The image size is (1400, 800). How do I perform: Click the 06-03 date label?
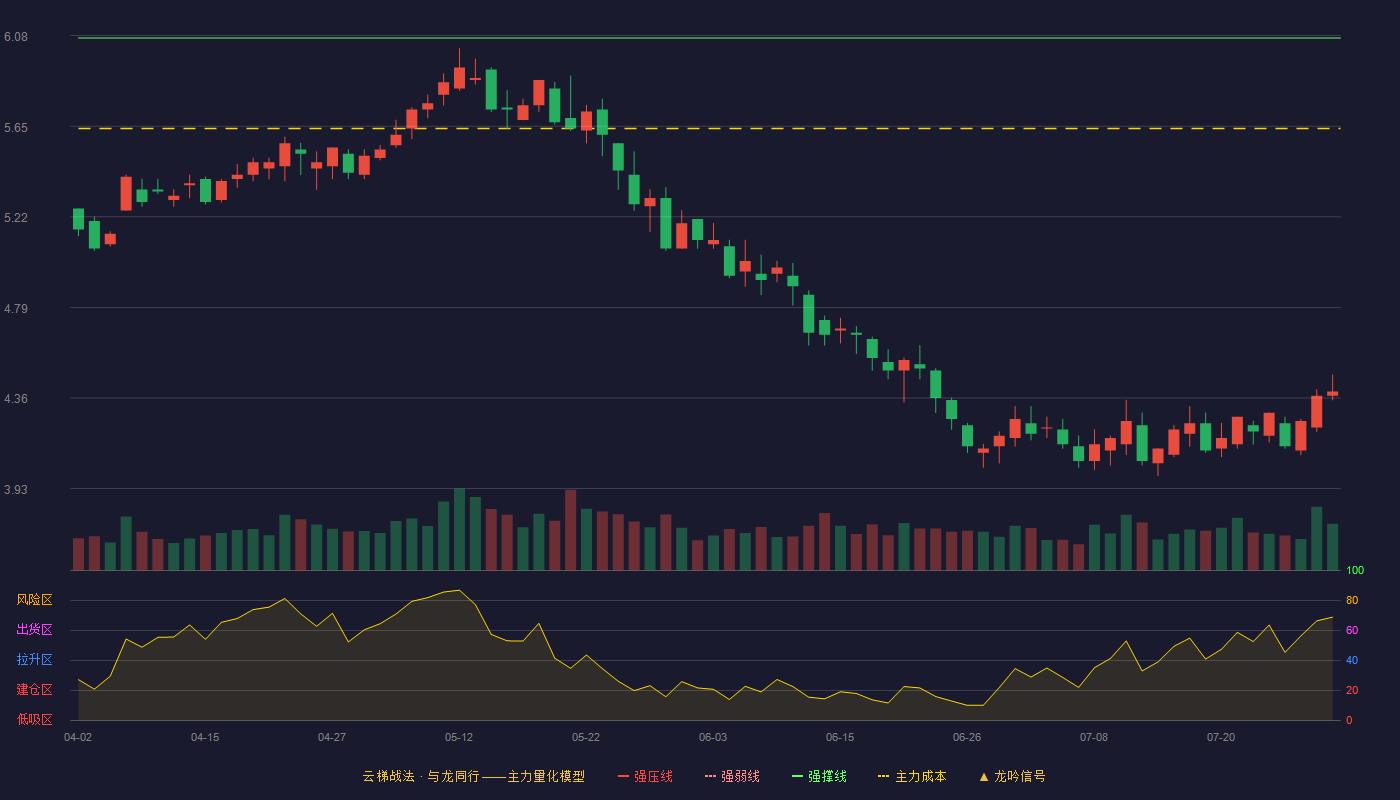pos(713,737)
